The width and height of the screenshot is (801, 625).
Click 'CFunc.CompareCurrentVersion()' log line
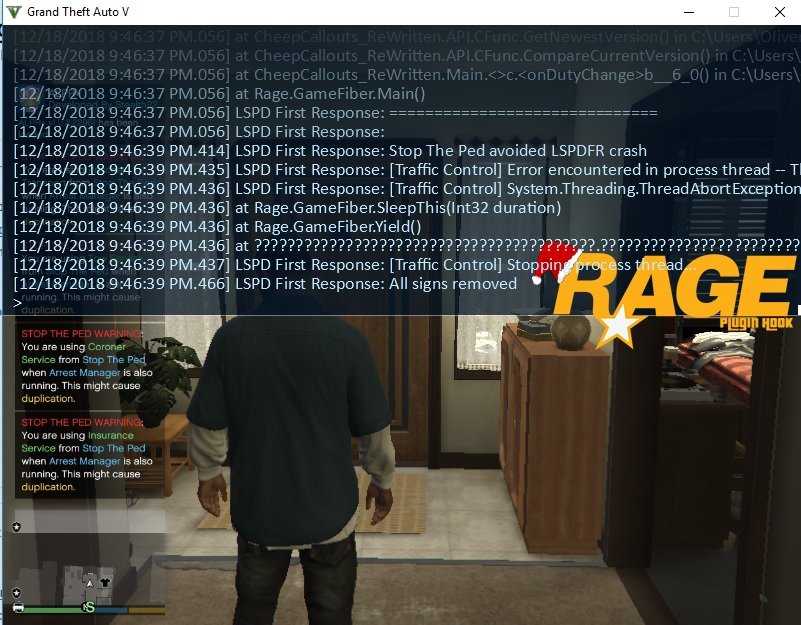(407, 56)
